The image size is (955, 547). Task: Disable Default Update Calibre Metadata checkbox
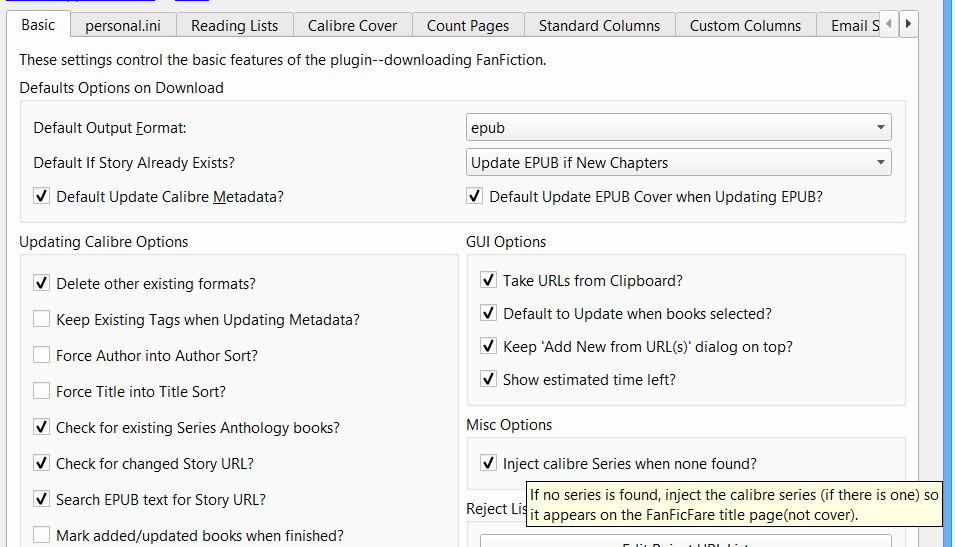[42, 197]
